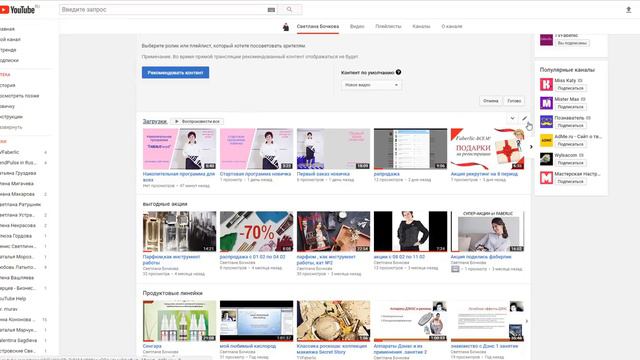Open знакомство с Дэнс 1 занятие link

(484, 346)
